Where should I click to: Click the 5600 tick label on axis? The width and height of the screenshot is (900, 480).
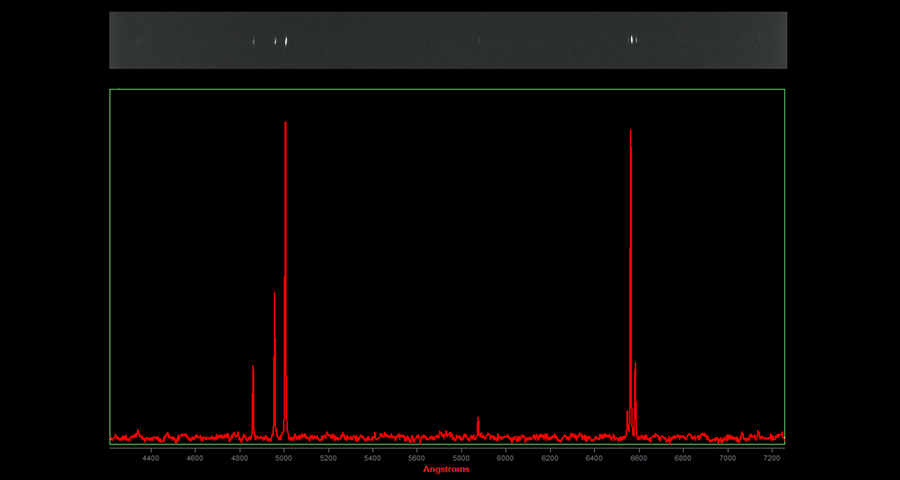[x=417, y=458]
